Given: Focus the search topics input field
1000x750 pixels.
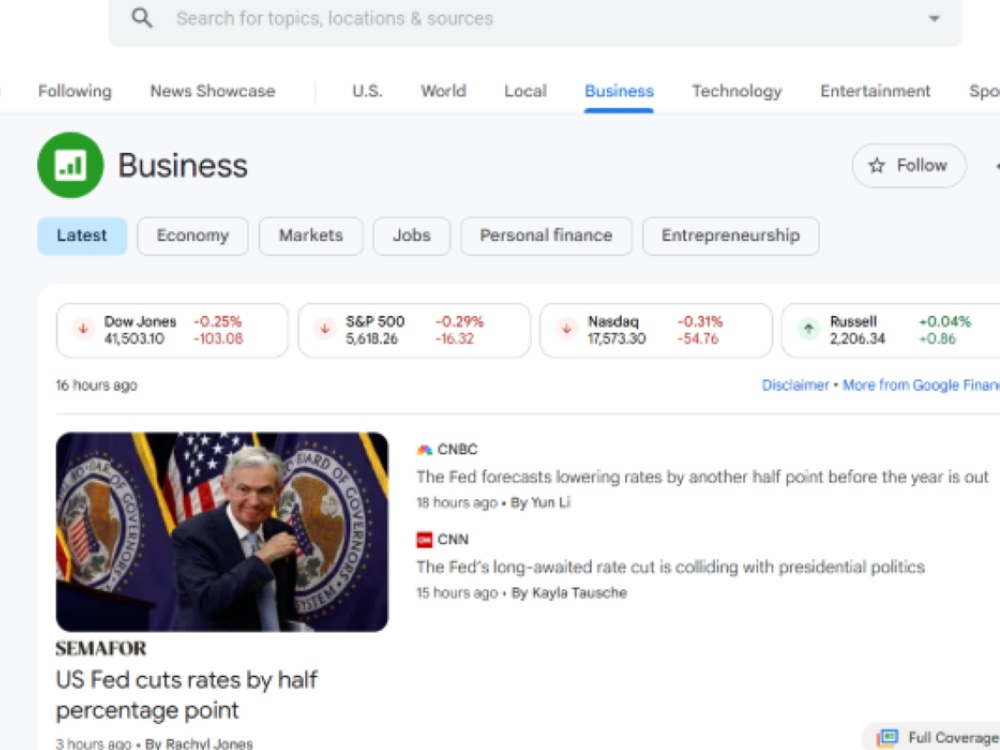Looking at the screenshot, I should [536, 18].
